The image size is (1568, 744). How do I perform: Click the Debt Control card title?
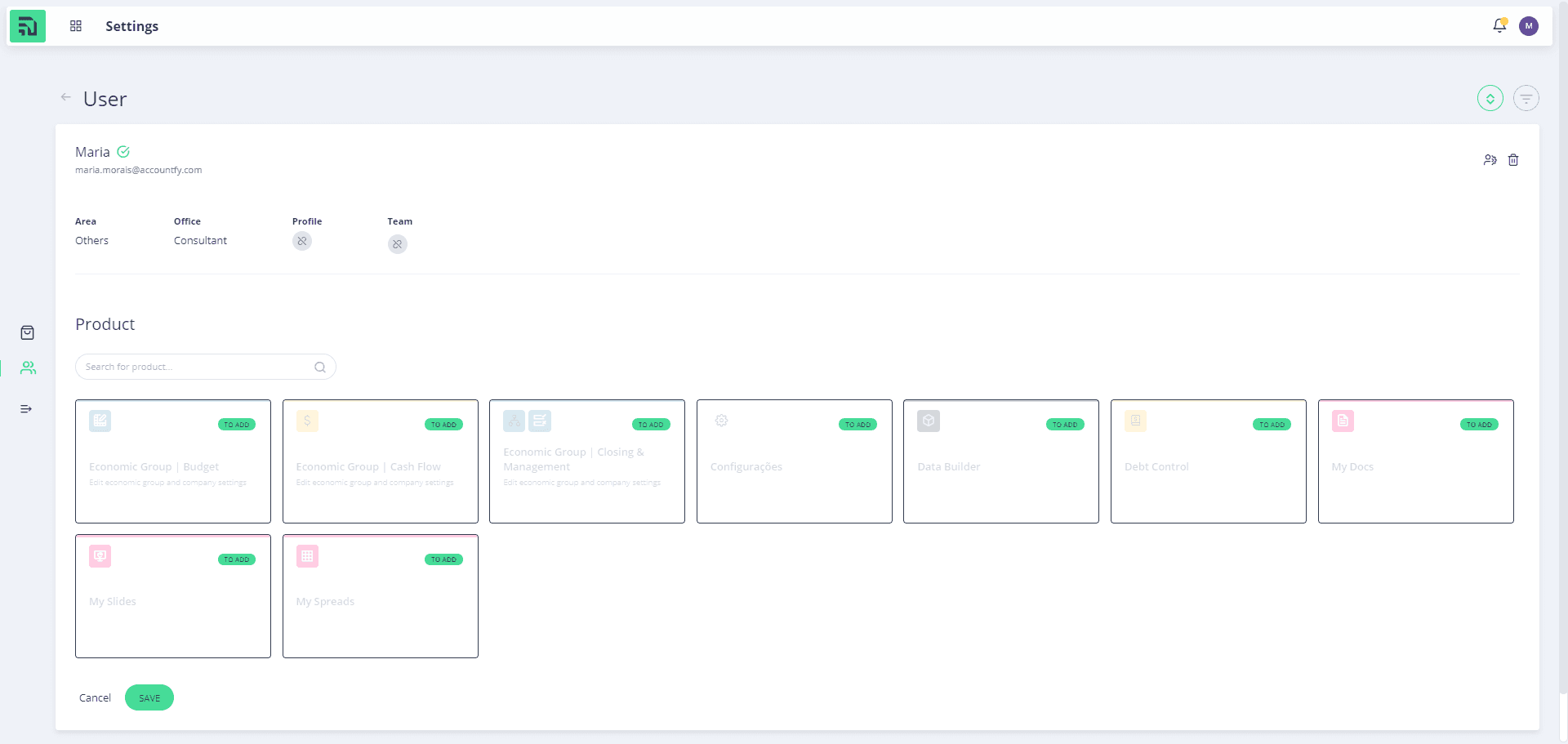pos(1156,467)
